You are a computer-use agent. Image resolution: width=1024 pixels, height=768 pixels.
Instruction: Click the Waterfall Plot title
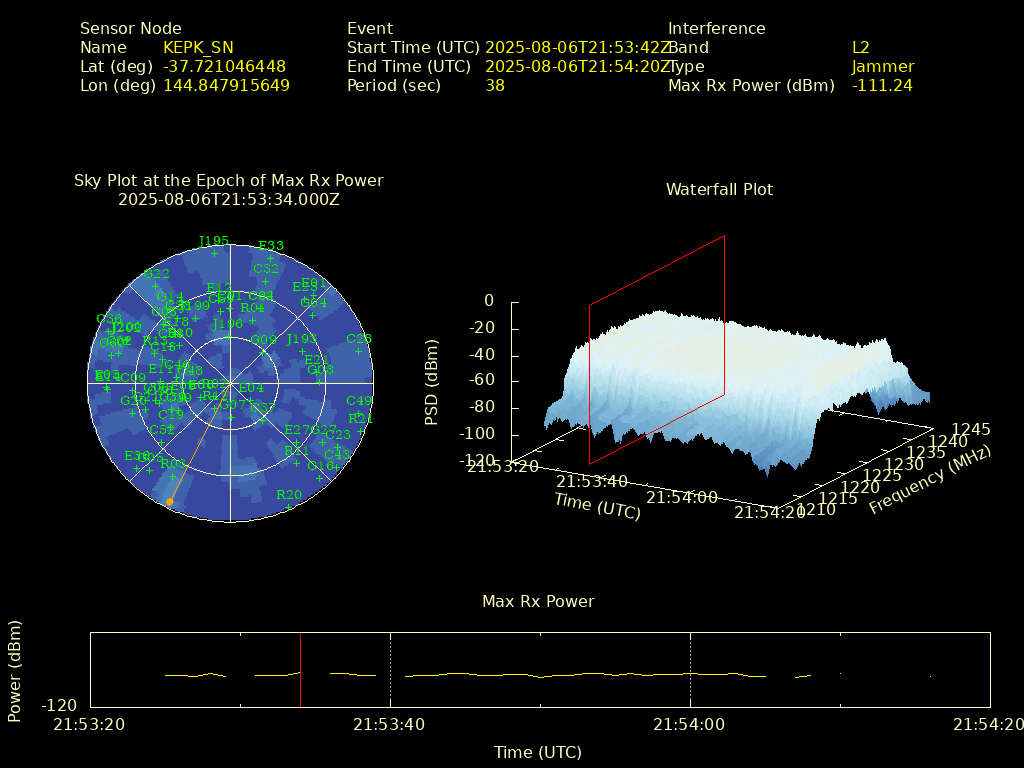coord(719,190)
